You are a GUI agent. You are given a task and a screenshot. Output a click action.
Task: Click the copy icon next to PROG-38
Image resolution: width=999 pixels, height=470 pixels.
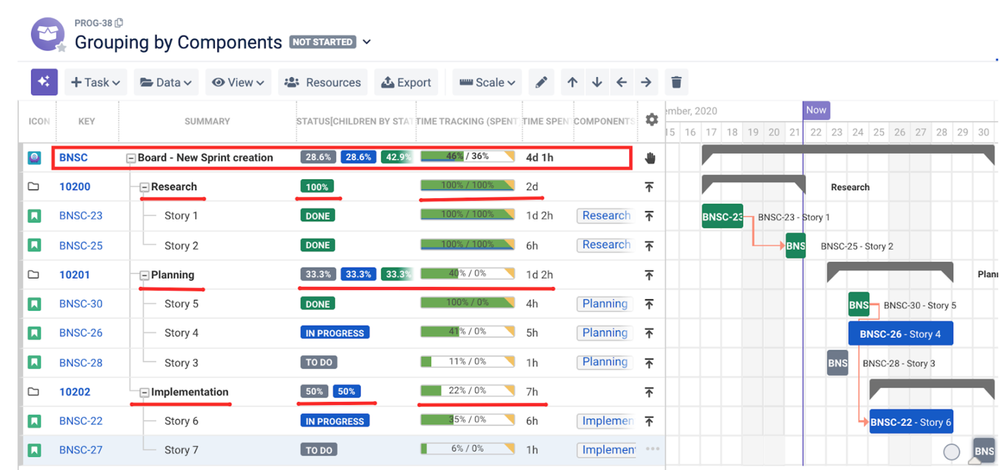coord(119,23)
